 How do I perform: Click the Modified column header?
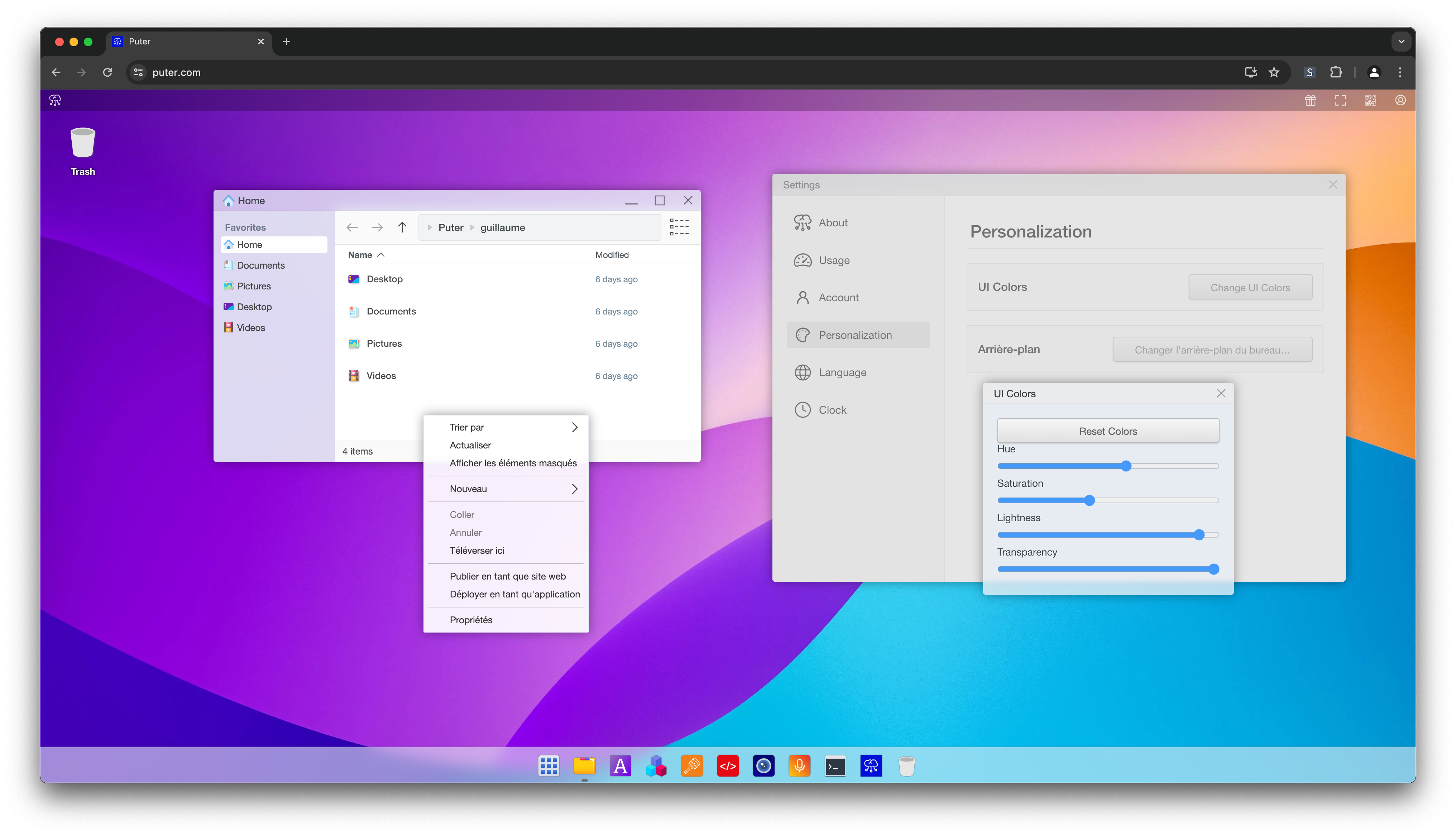click(612, 255)
